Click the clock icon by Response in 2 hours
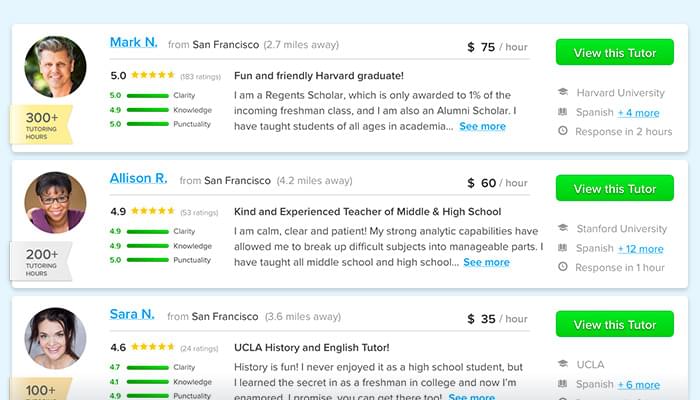 563,131
